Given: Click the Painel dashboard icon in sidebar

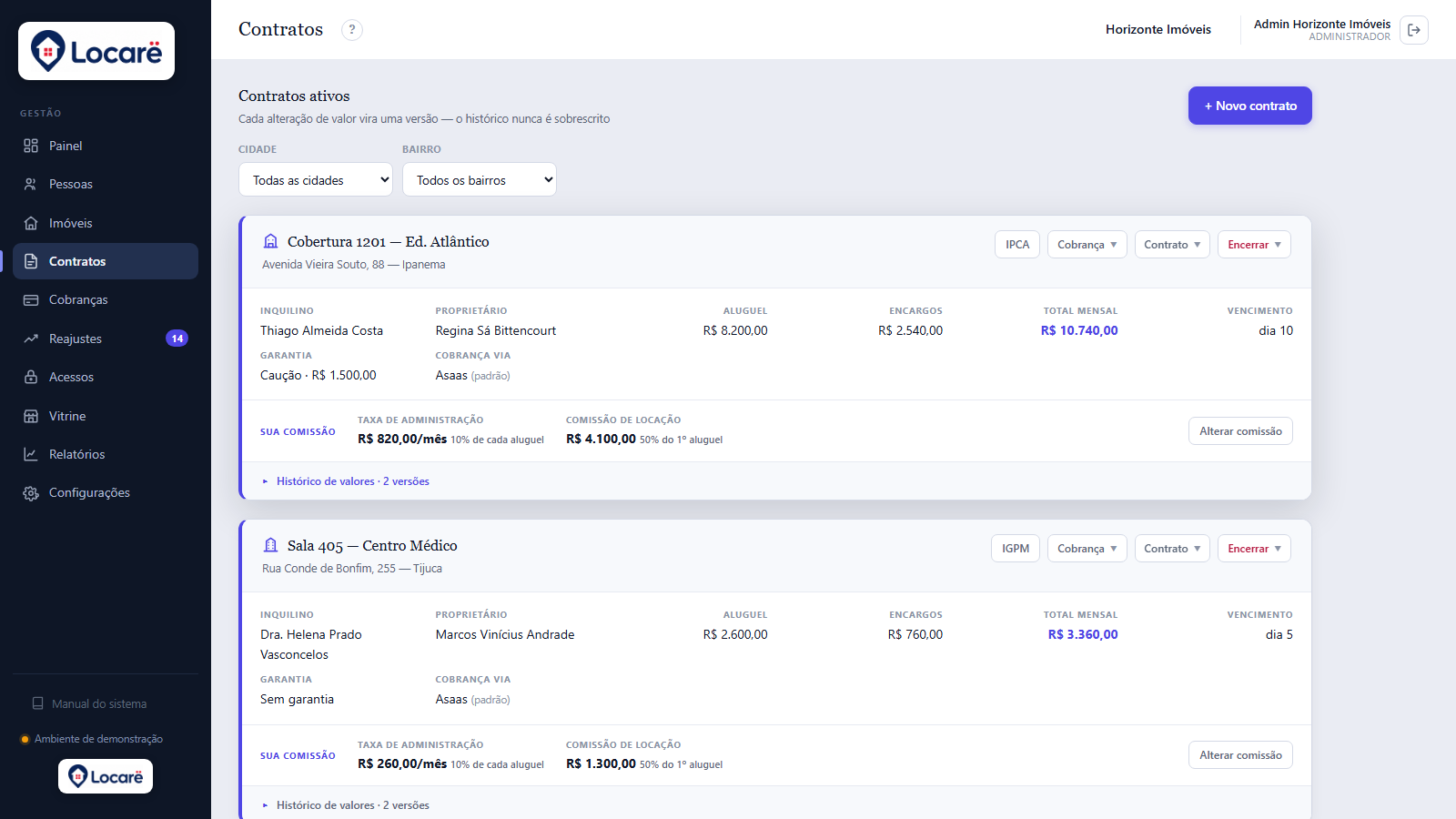Looking at the screenshot, I should coord(31,146).
